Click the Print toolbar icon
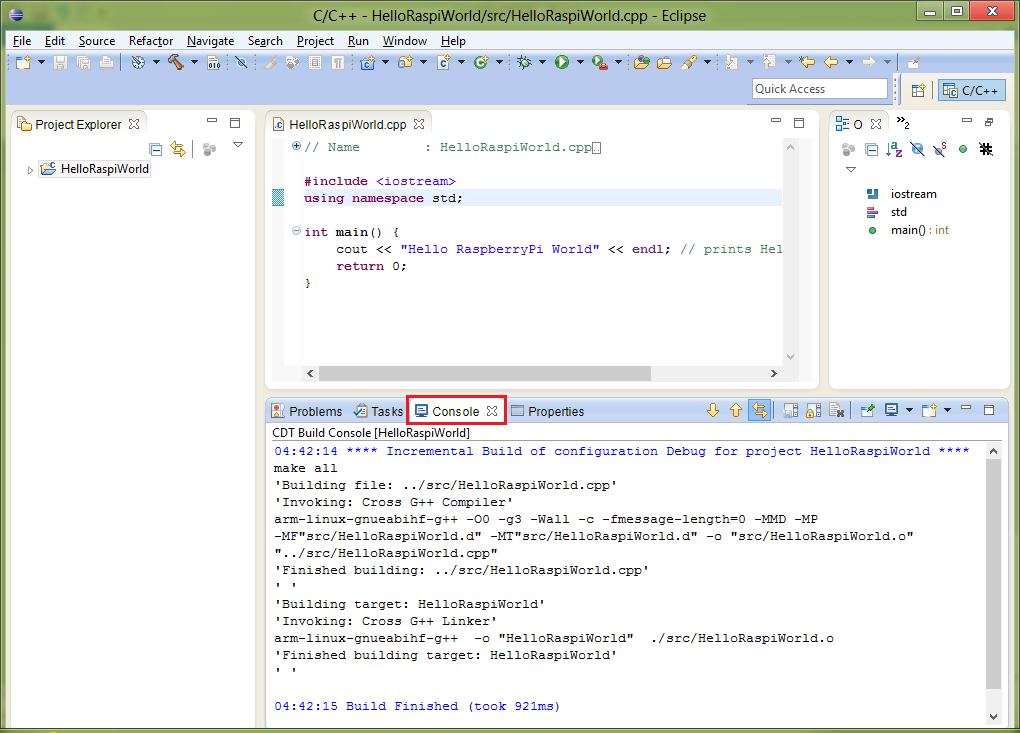The width and height of the screenshot is (1020, 733). coord(107,62)
